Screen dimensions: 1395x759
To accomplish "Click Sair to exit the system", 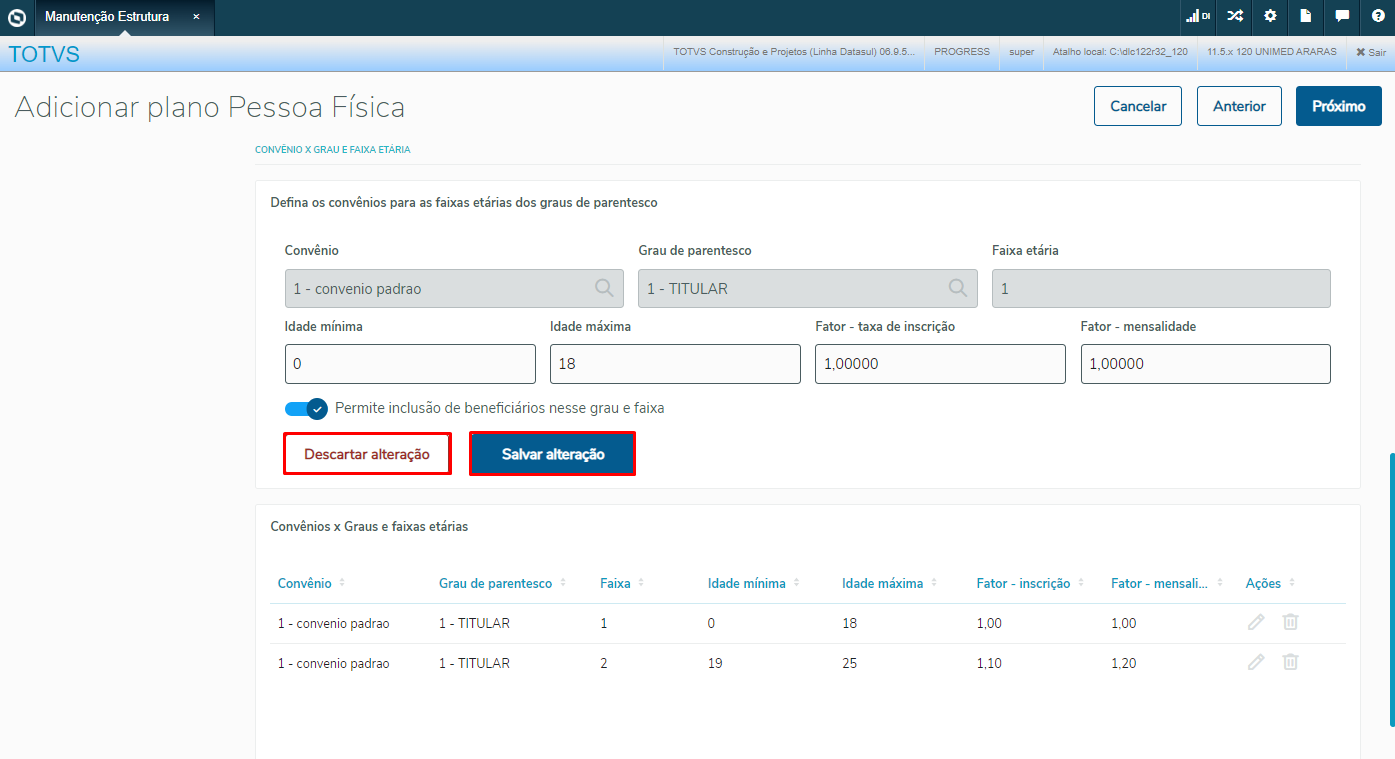I will (x=1370, y=52).
